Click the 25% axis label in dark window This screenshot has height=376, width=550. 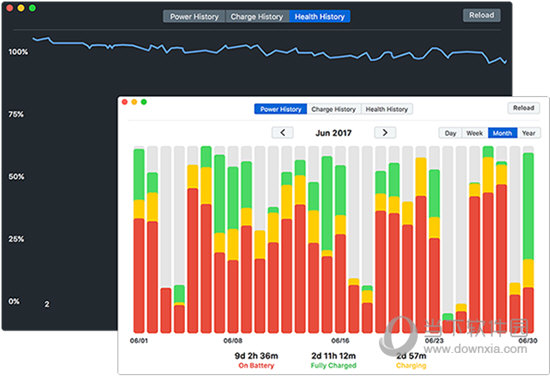click(16, 239)
